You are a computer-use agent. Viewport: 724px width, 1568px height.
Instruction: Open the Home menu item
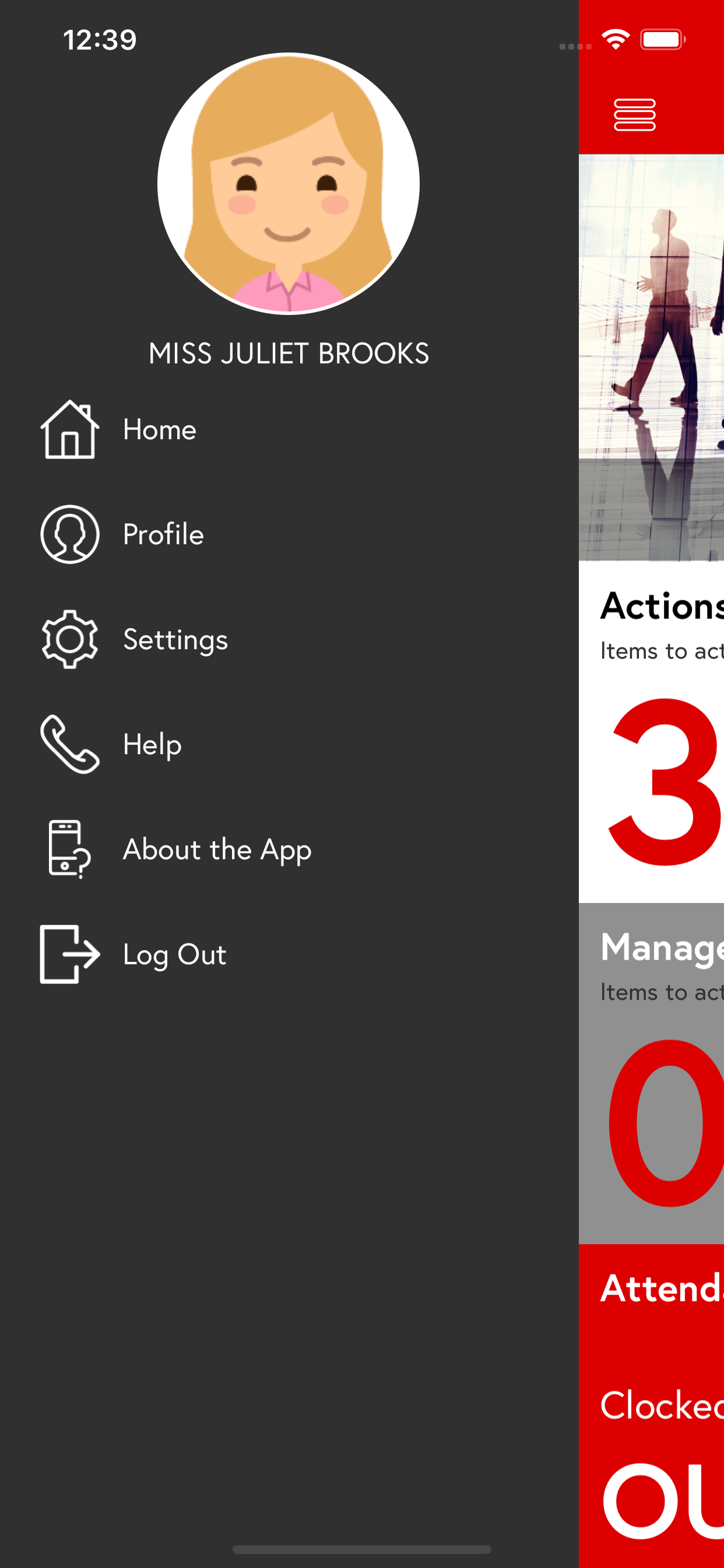coord(289,430)
